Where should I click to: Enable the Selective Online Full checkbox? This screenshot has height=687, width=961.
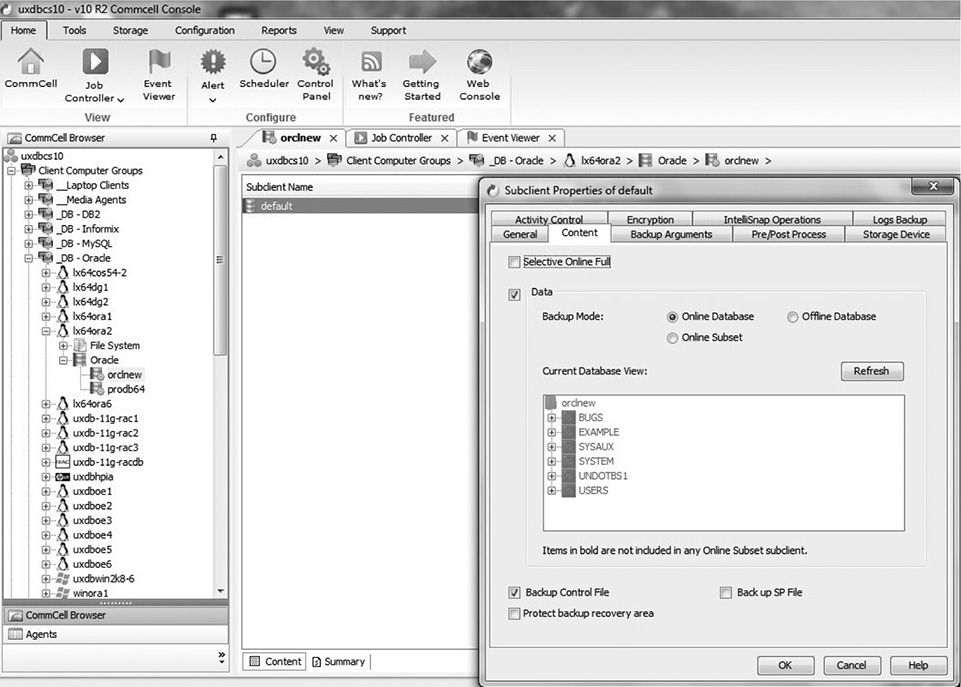(514, 262)
